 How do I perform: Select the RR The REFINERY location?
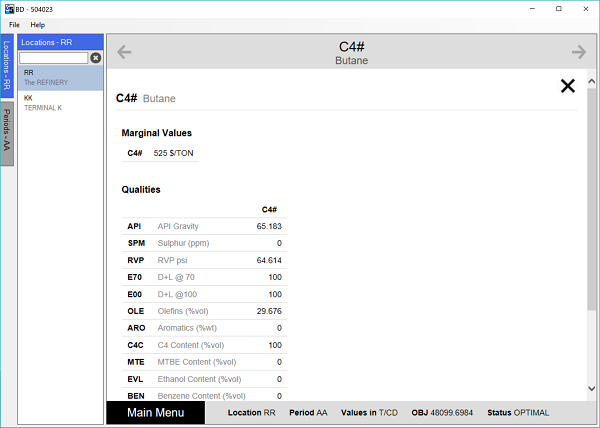click(60, 77)
